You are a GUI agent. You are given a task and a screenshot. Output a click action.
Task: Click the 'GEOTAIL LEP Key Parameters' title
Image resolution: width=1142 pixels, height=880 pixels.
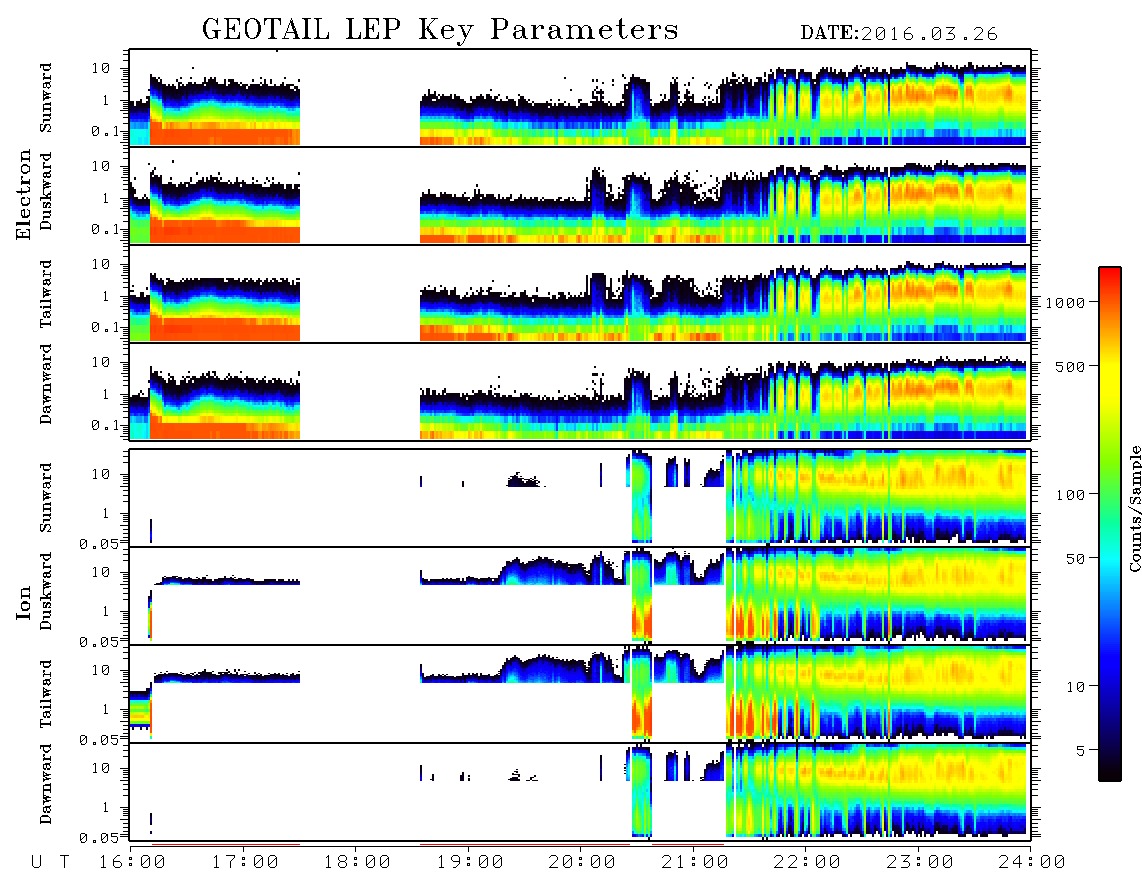coord(440,30)
